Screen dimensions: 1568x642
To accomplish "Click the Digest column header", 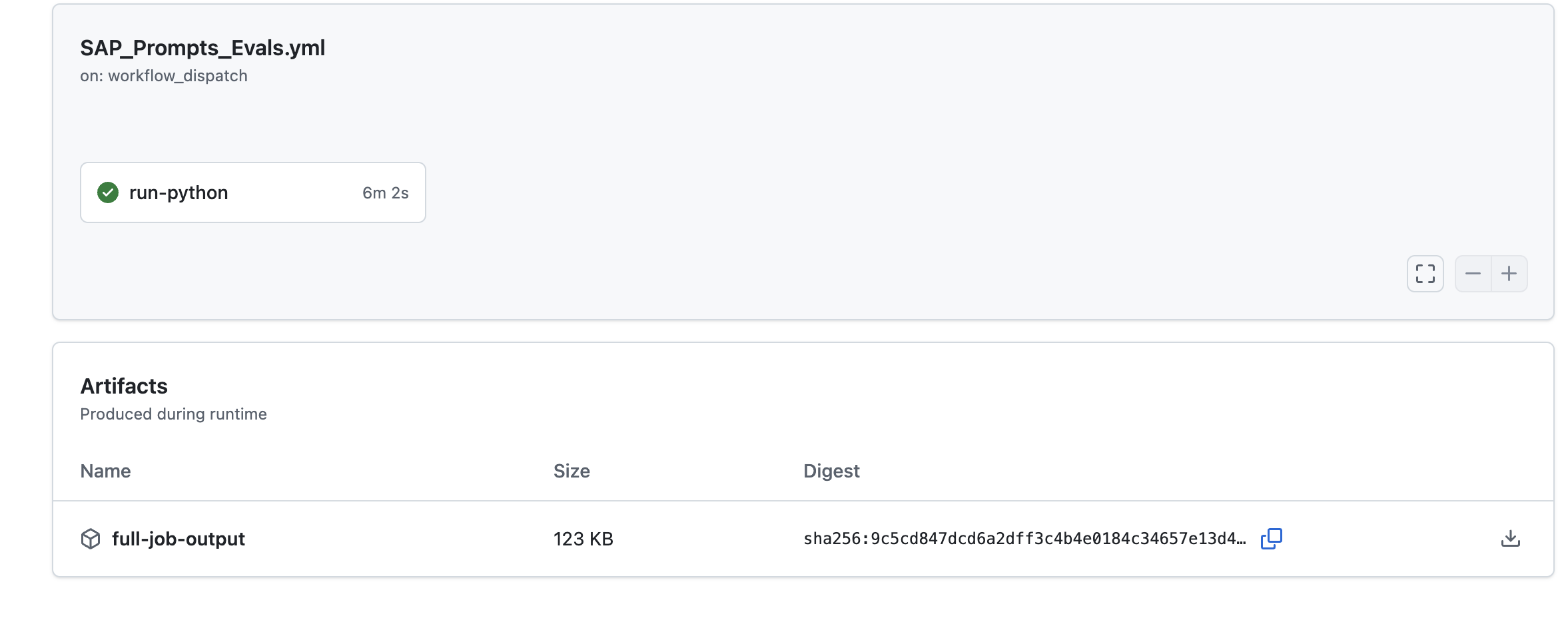I will point(831,471).
